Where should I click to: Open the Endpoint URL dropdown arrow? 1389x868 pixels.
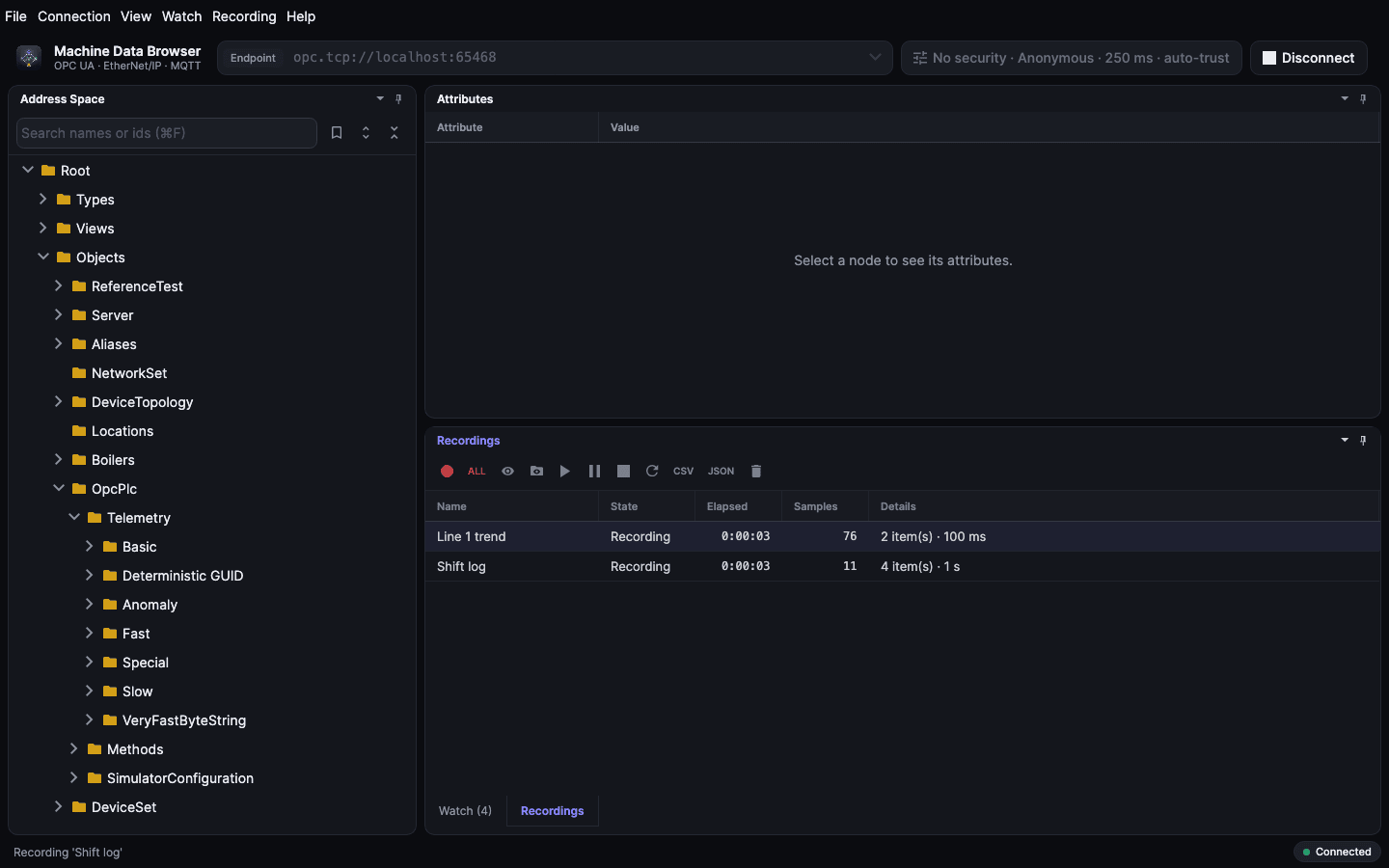coord(875,57)
